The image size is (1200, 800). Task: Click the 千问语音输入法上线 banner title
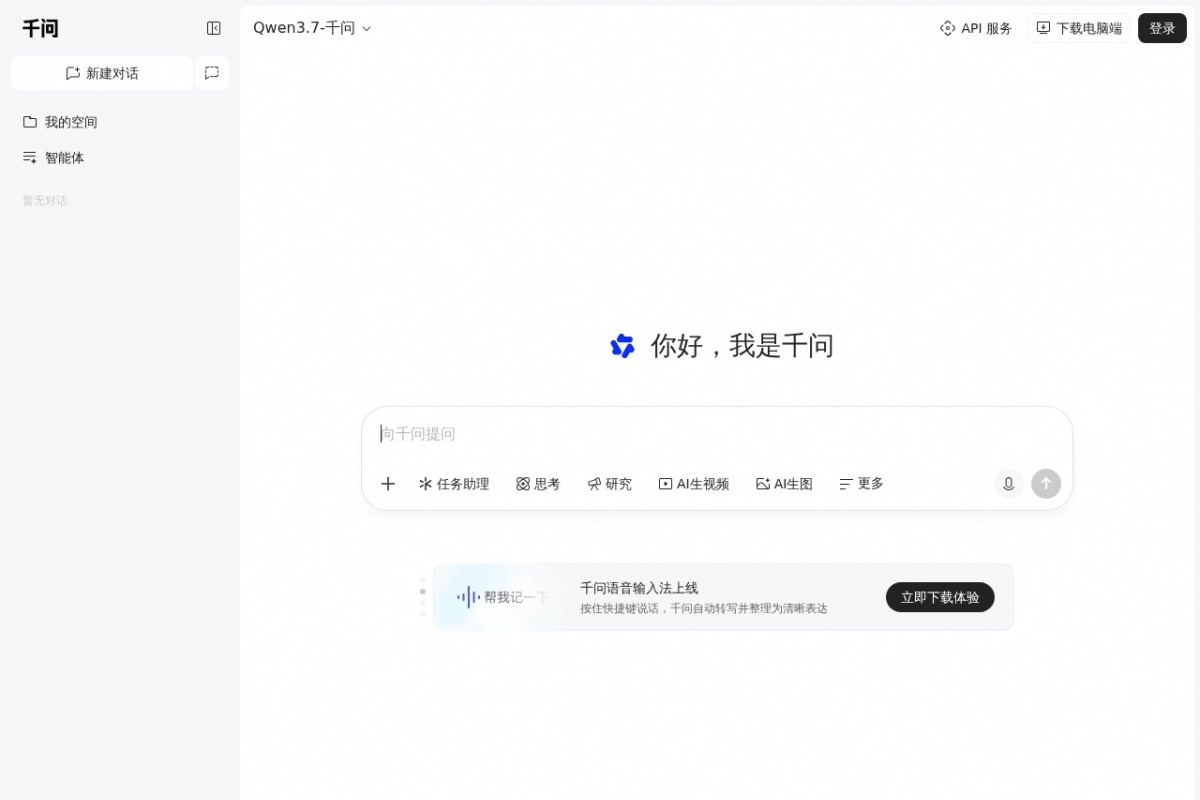(639, 588)
